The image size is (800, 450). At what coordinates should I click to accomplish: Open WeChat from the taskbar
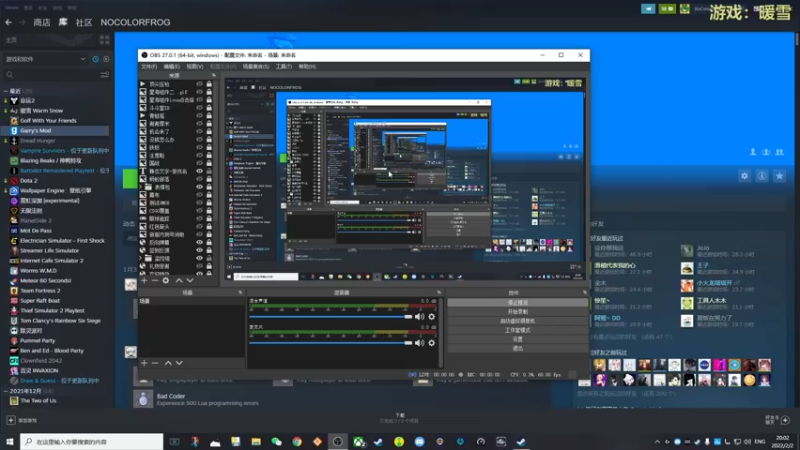click(277, 442)
